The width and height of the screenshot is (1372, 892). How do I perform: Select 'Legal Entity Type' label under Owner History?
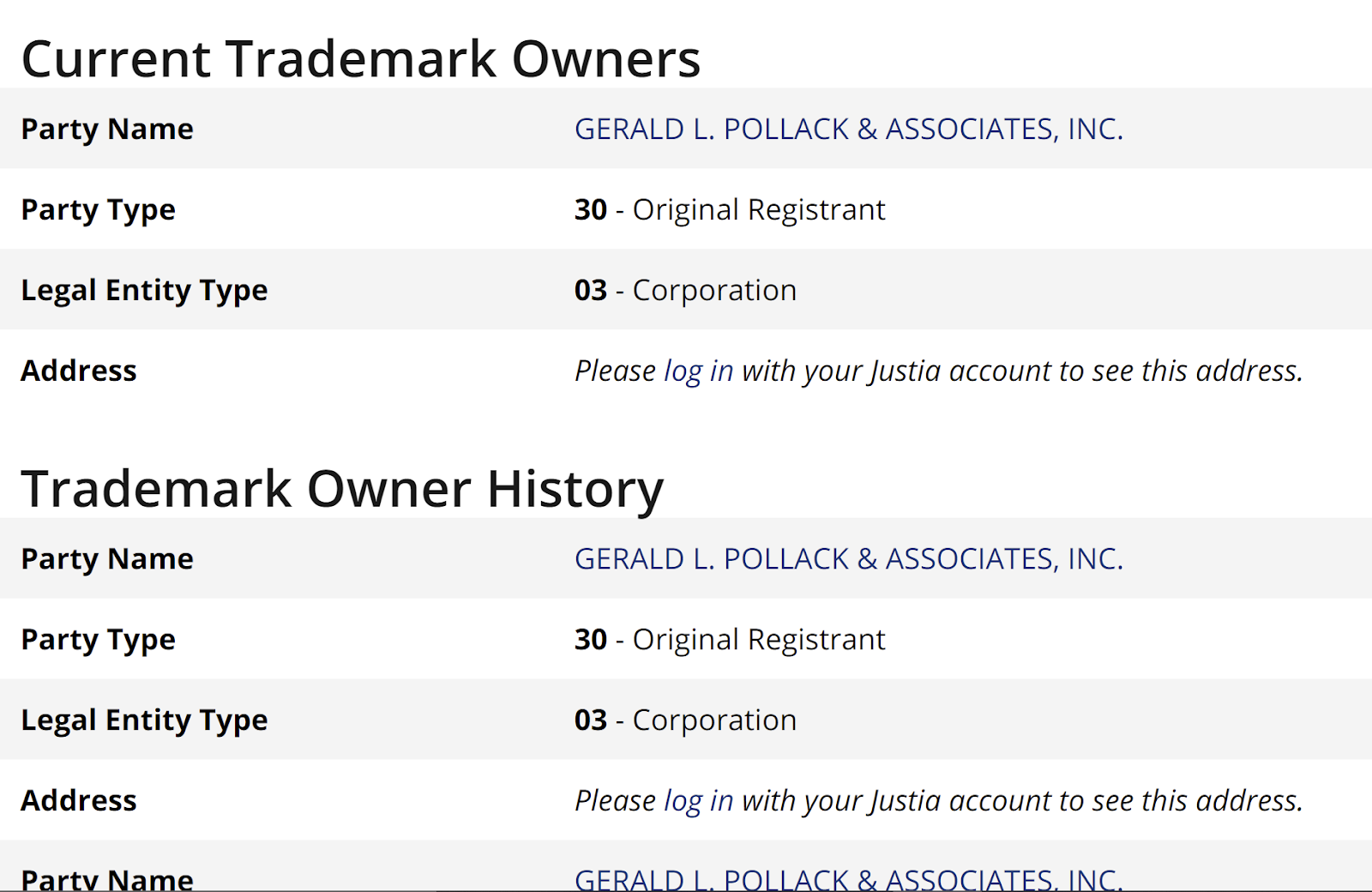pyautogui.click(x=144, y=720)
